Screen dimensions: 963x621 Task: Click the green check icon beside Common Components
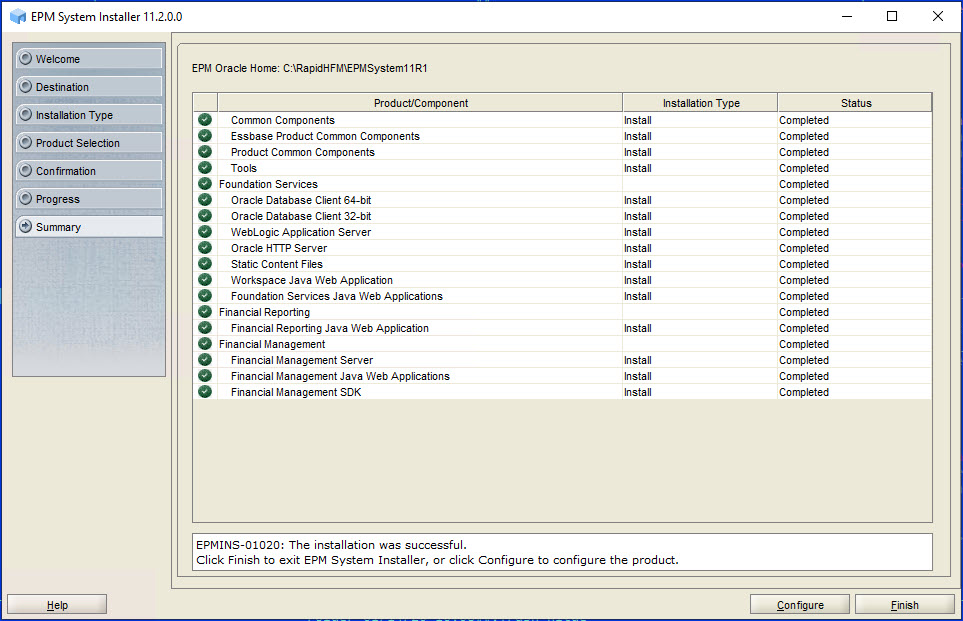click(x=205, y=120)
